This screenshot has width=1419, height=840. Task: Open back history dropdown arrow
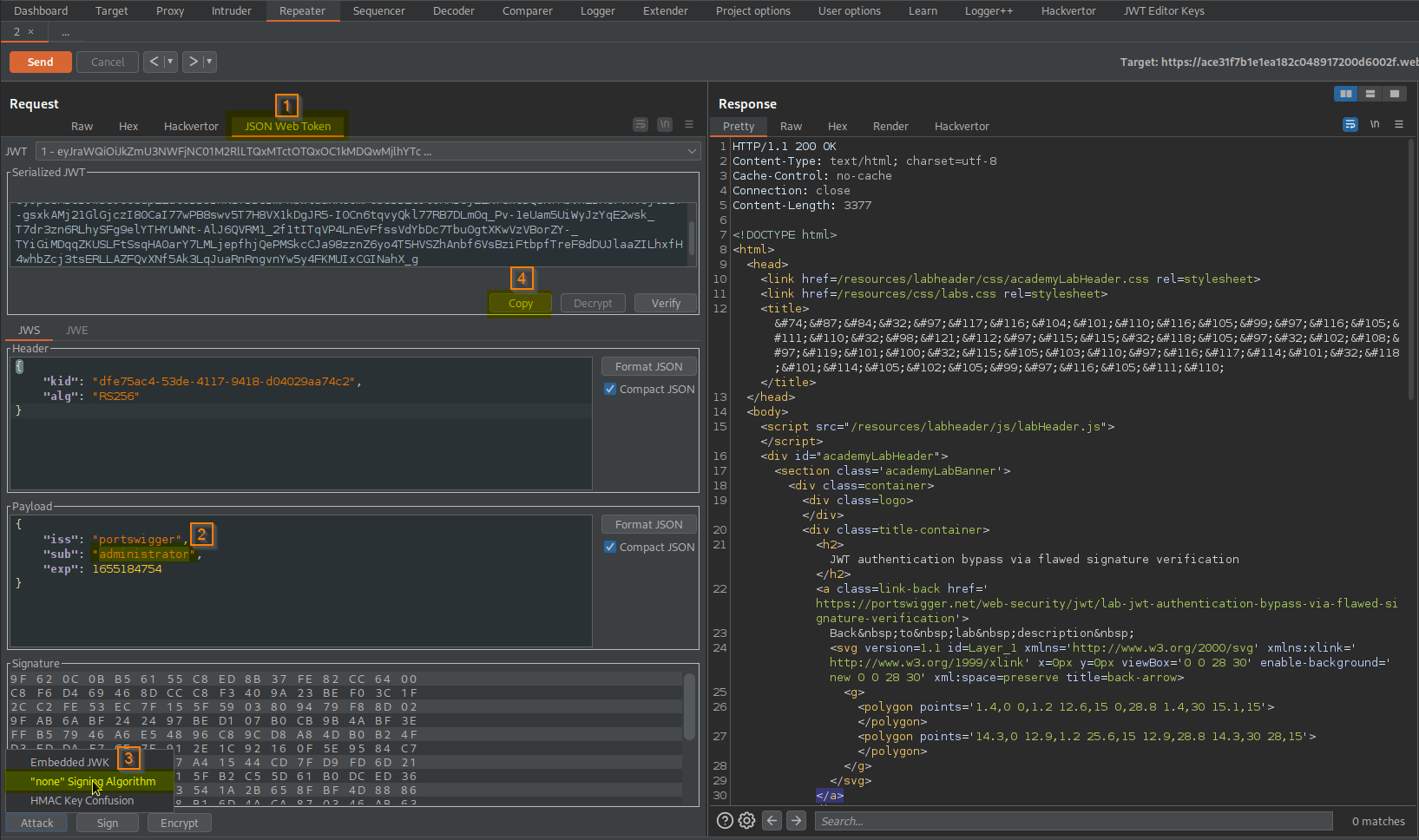(x=171, y=62)
